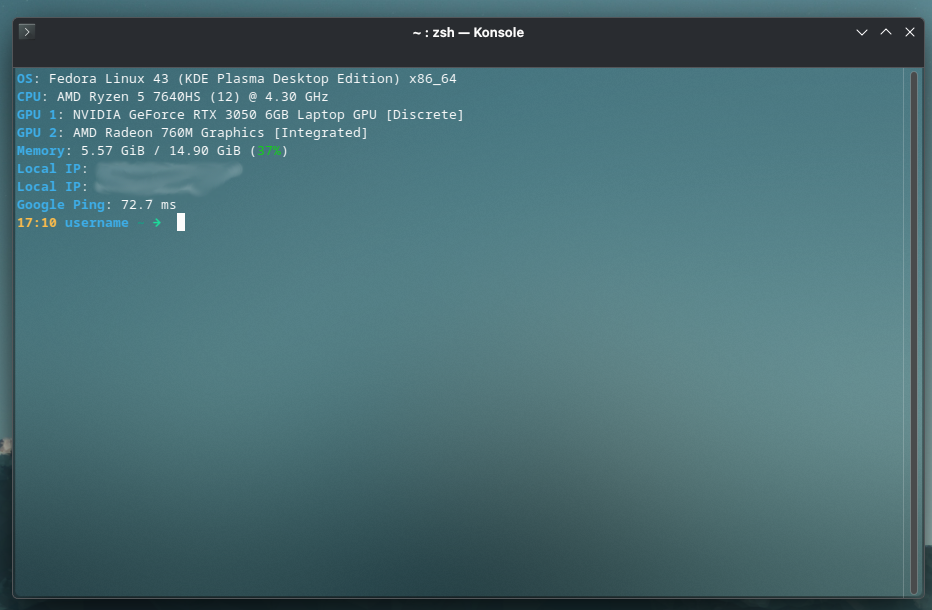Click the terminal's vertical scrollbar
Screen dimensions: 932x610
pos(914,333)
